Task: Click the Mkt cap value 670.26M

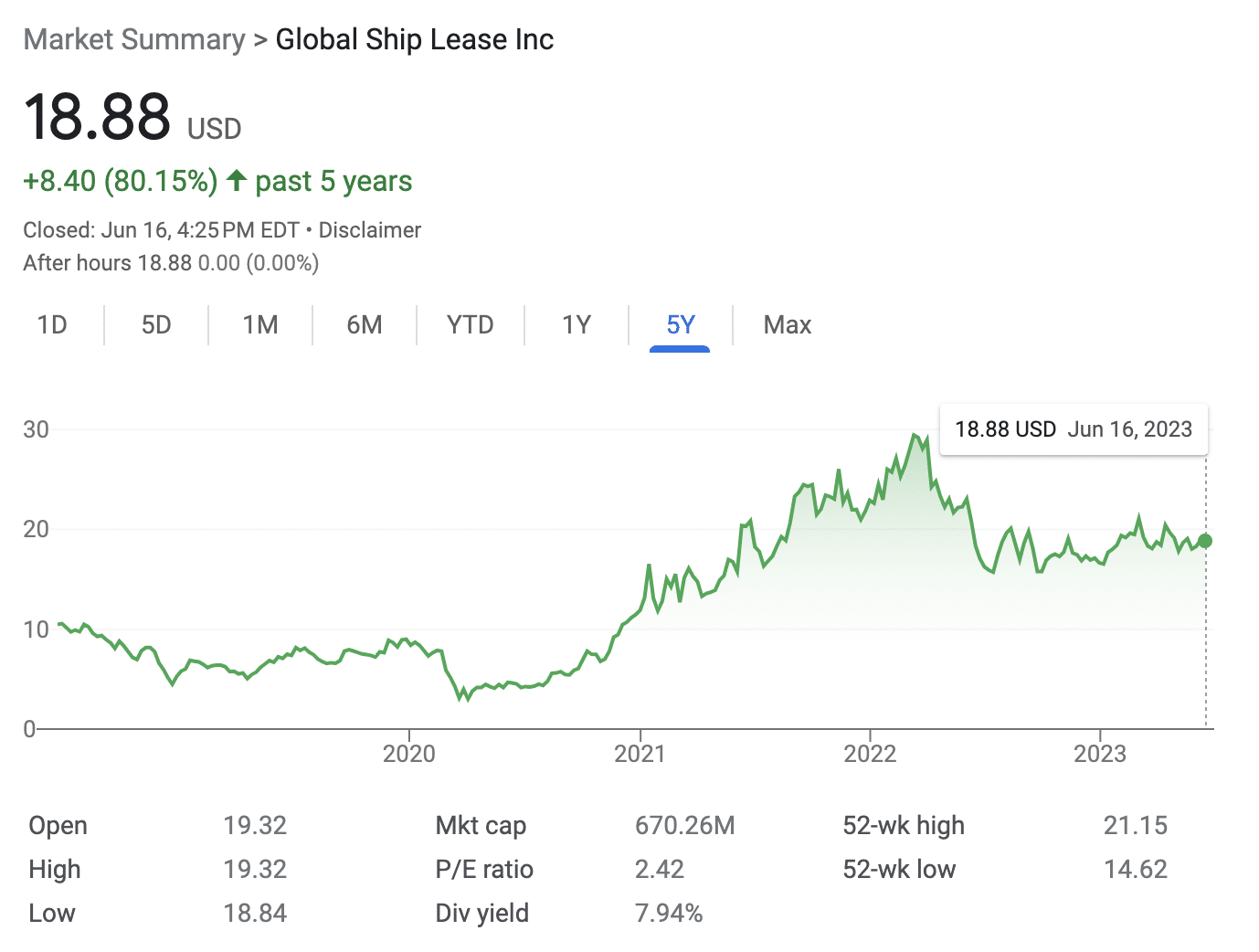Action: click(685, 826)
